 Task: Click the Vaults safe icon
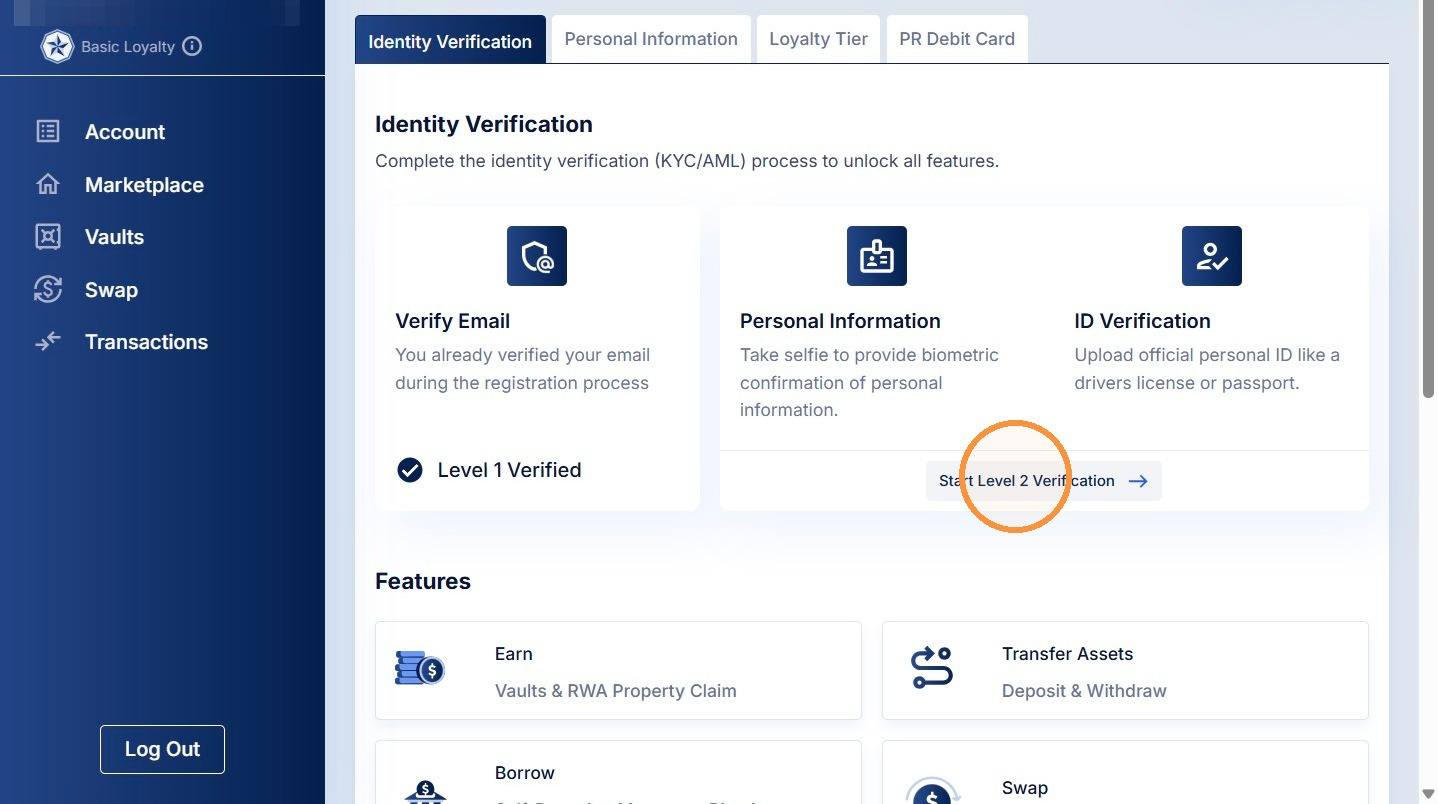[47, 237]
